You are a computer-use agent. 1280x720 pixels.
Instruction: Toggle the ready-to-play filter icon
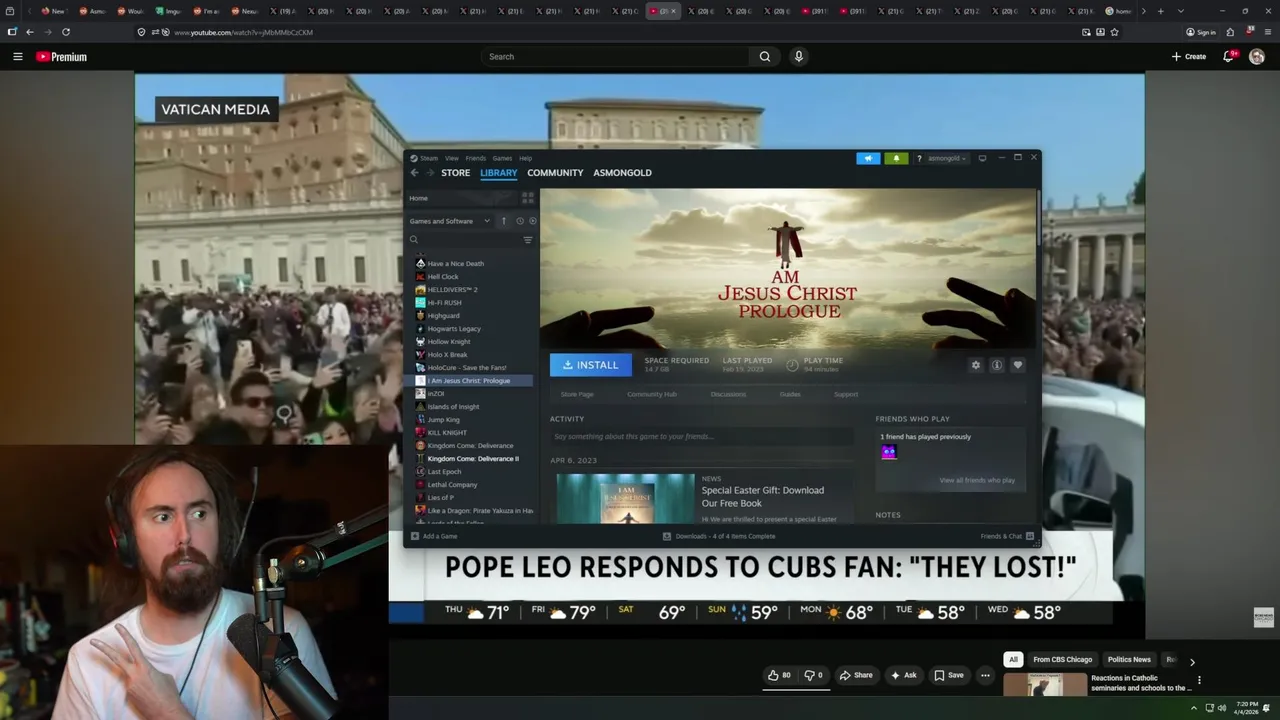[x=532, y=221]
